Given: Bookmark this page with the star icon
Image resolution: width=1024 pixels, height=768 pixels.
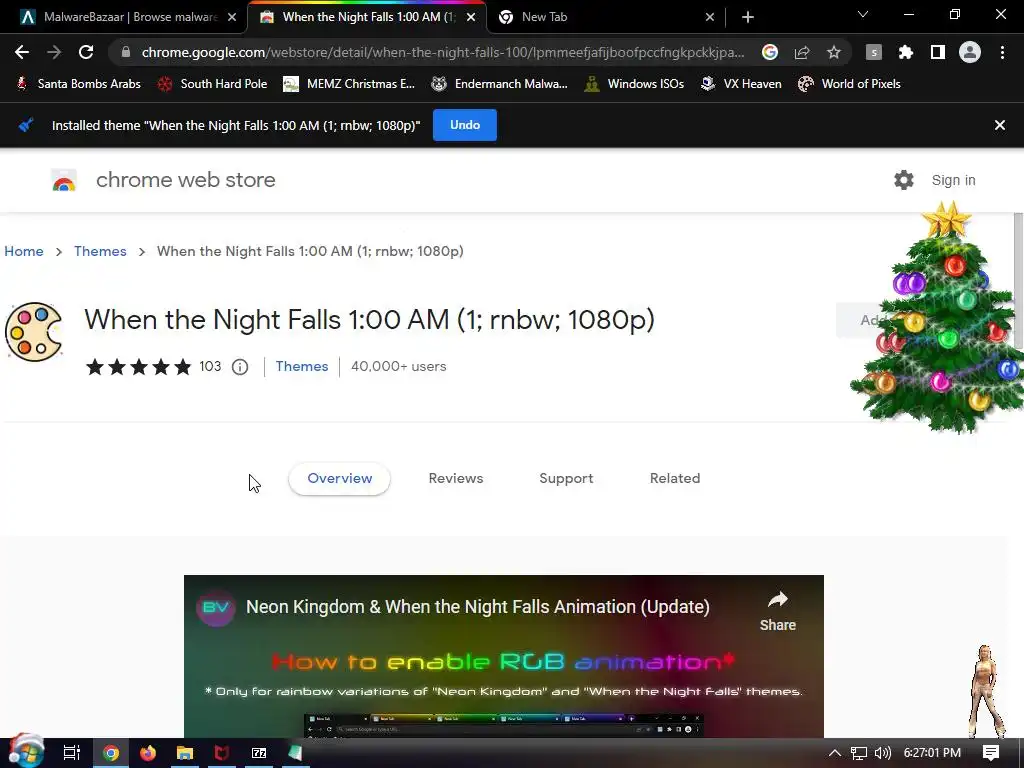Looking at the screenshot, I should 834,52.
